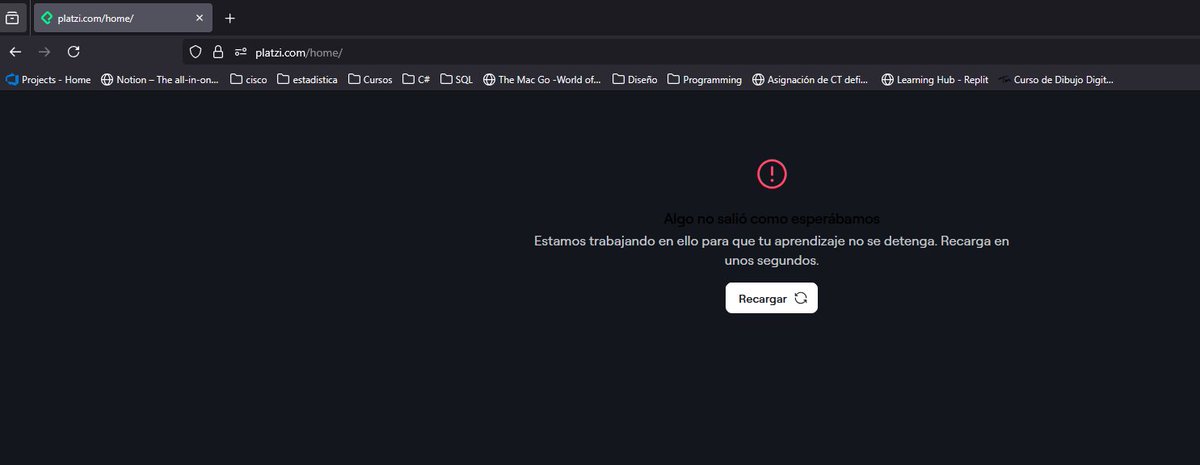Open a new tab with plus button
The height and width of the screenshot is (465, 1200).
pos(230,18)
